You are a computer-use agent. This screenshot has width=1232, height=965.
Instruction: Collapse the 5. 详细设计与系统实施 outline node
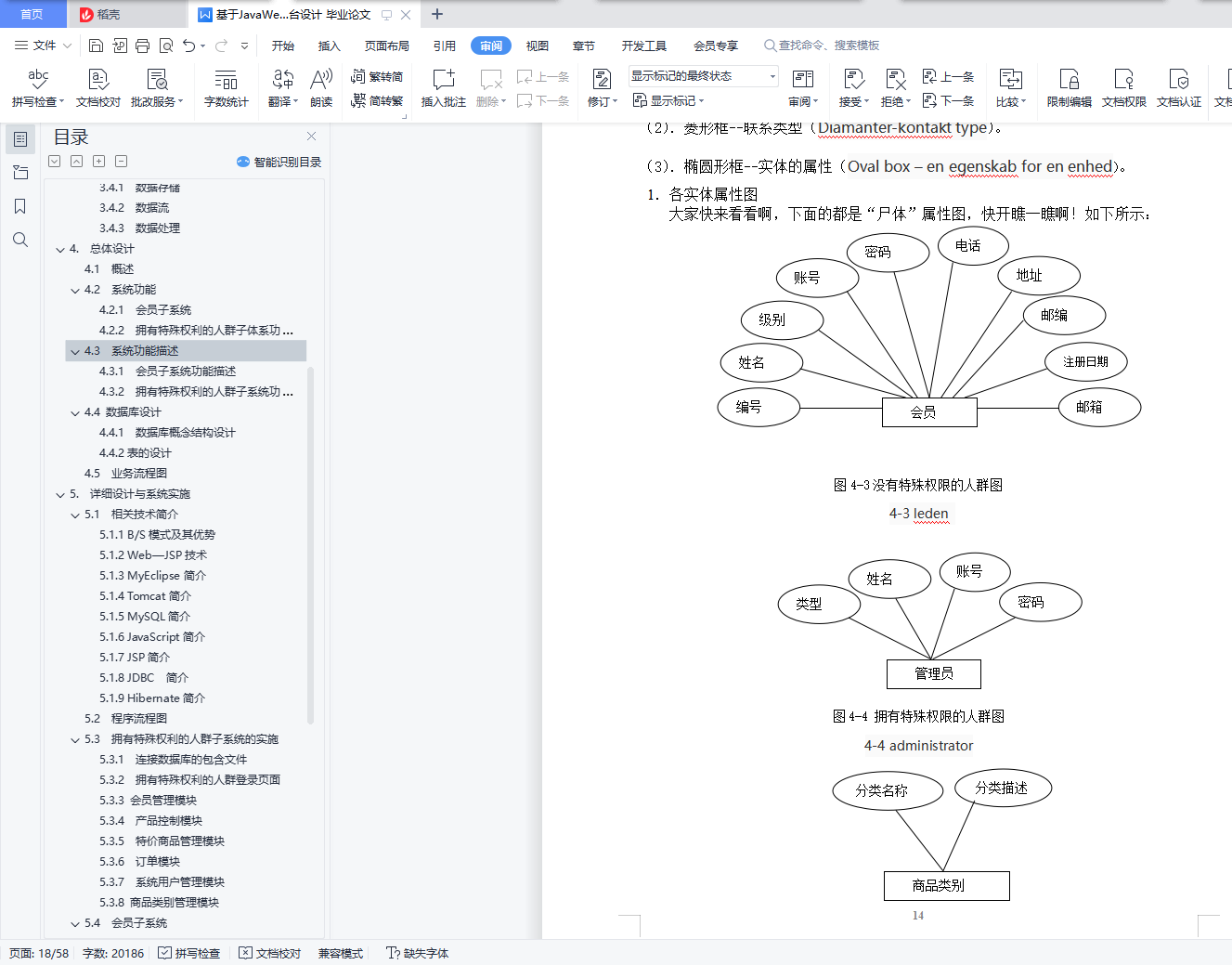[x=60, y=494]
